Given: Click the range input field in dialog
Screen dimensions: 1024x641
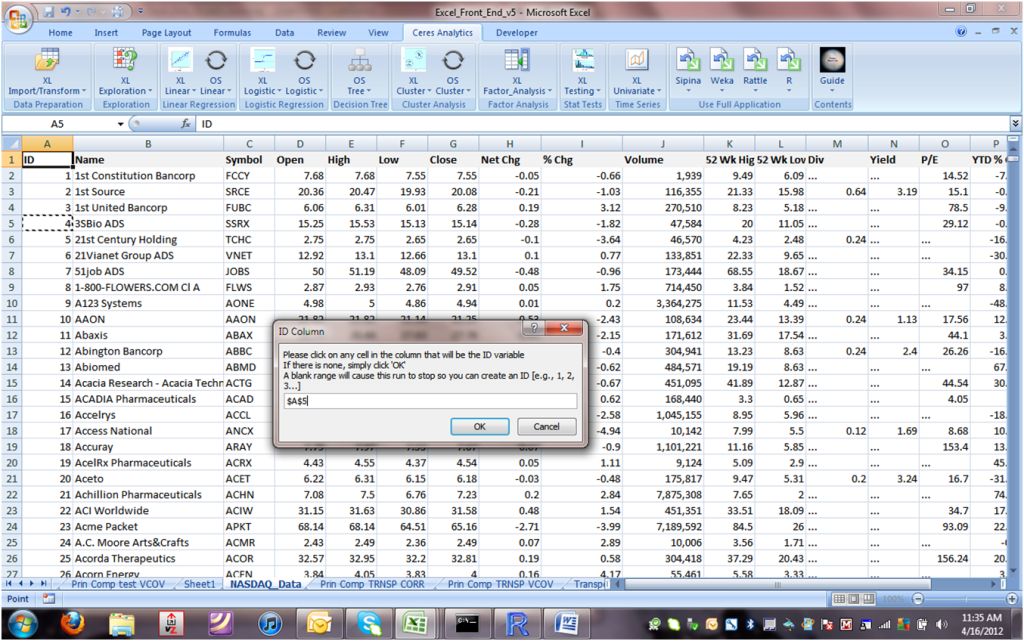Looking at the screenshot, I should click(430, 401).
